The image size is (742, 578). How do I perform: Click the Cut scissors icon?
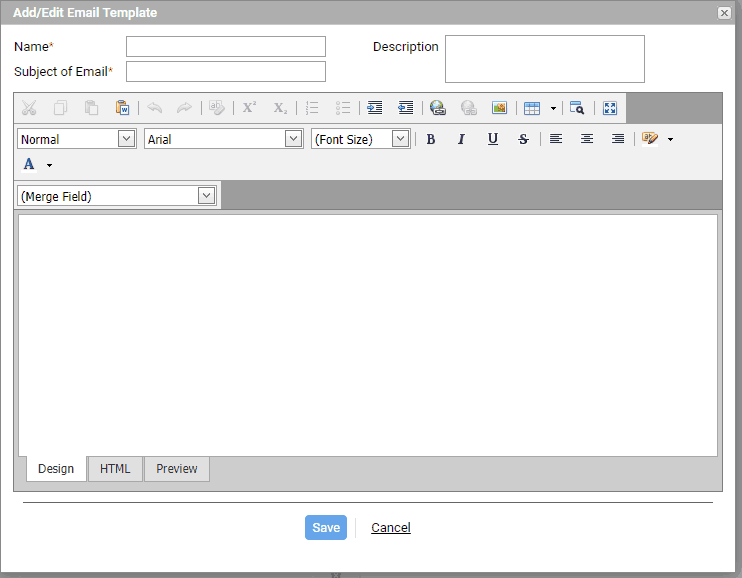tap(29, 108)
